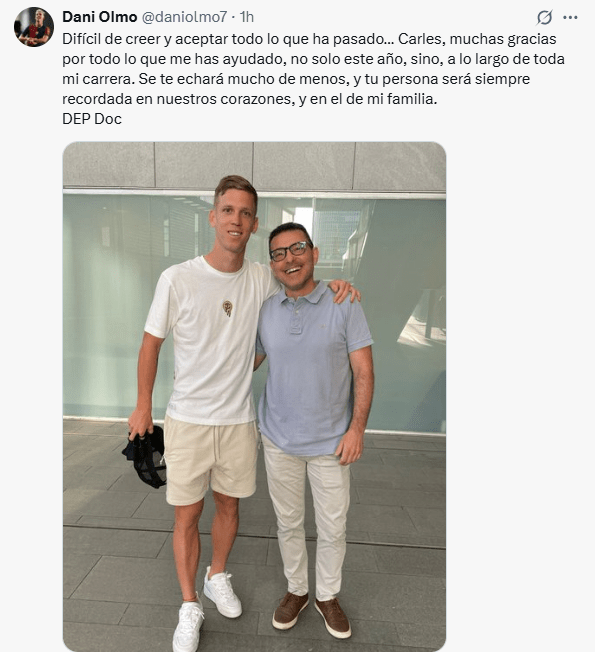Open the three-dot more options menu

570,17
